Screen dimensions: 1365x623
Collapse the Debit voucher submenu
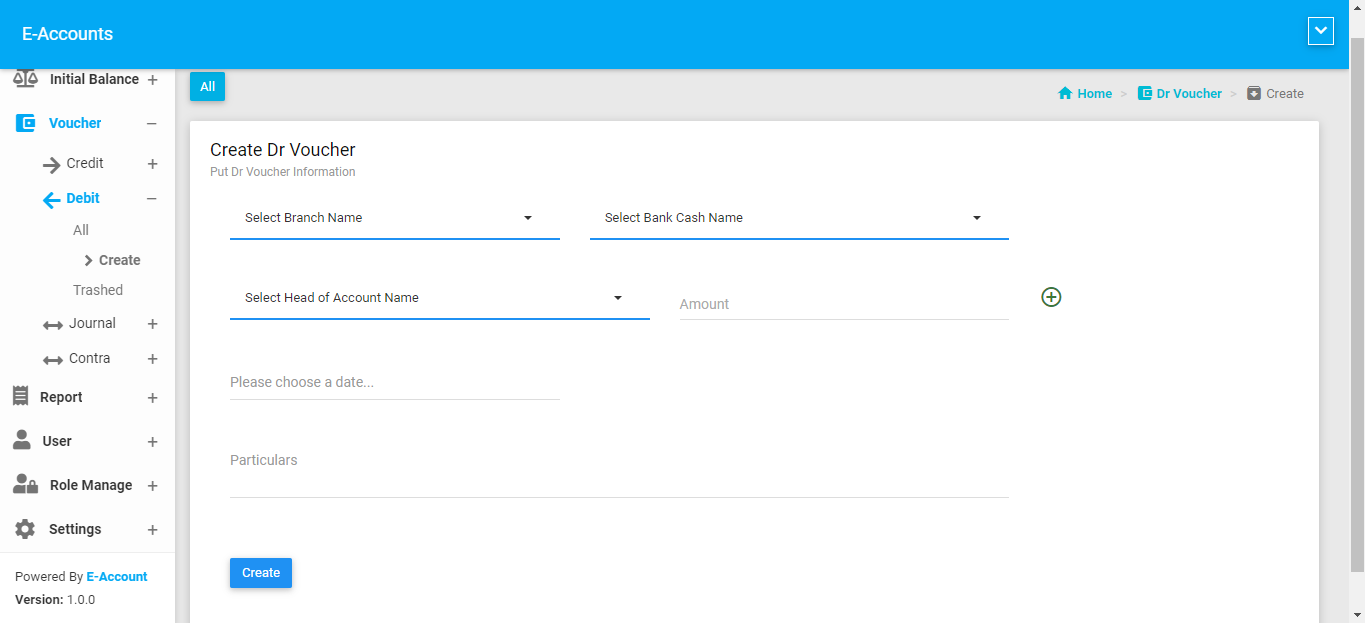tap(152, 199)
